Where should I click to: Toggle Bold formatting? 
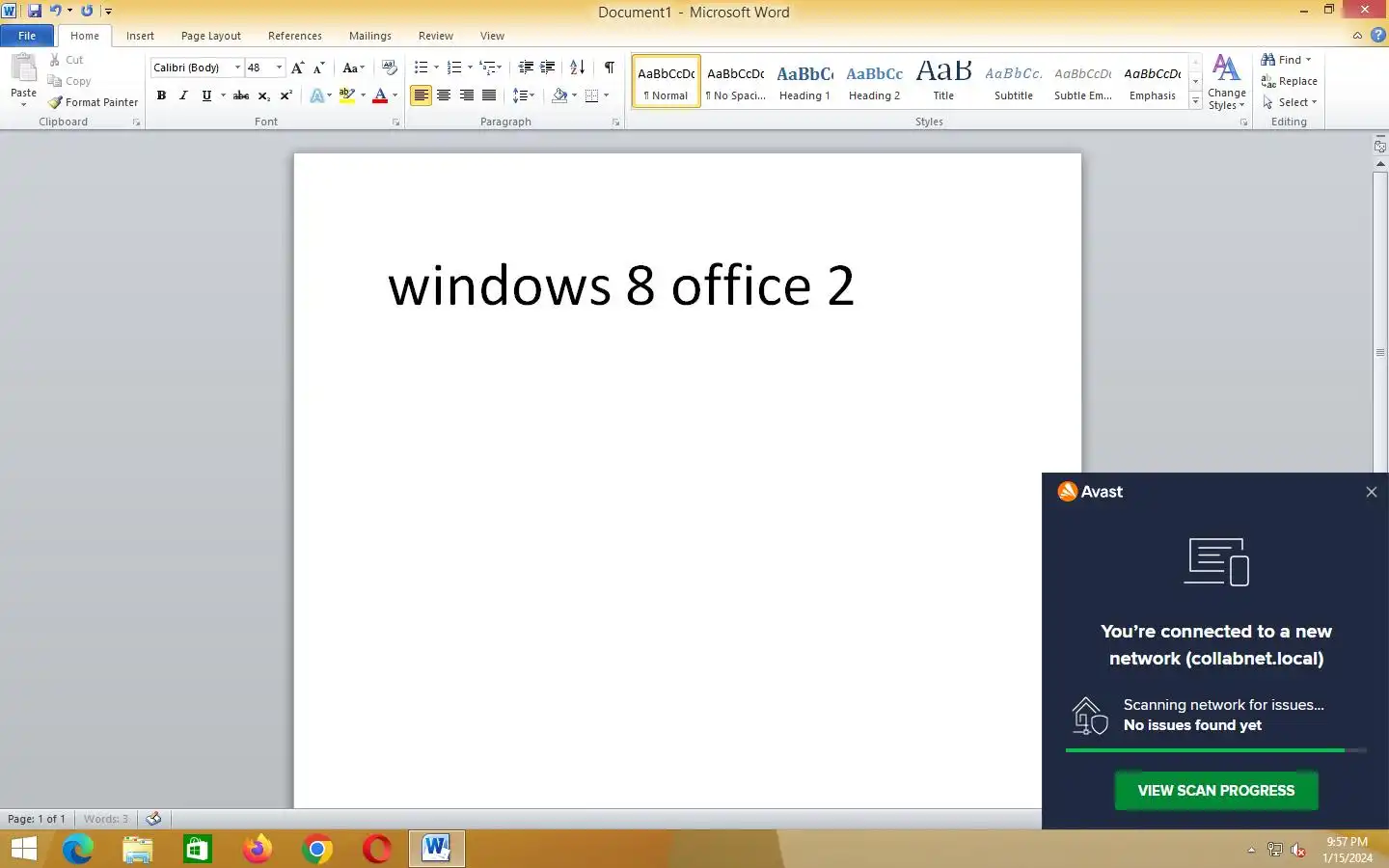tap(161, 95)
